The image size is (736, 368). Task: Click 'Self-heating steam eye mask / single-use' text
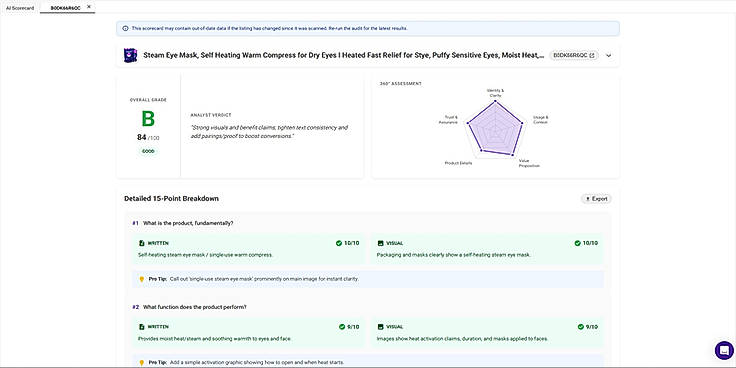coord(205,255)
